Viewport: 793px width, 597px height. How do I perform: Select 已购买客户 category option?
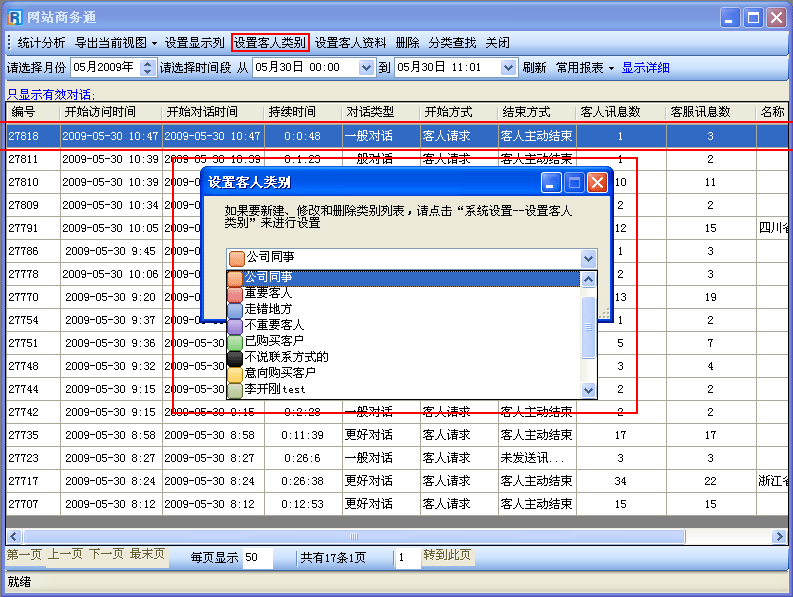click(273, 341)
